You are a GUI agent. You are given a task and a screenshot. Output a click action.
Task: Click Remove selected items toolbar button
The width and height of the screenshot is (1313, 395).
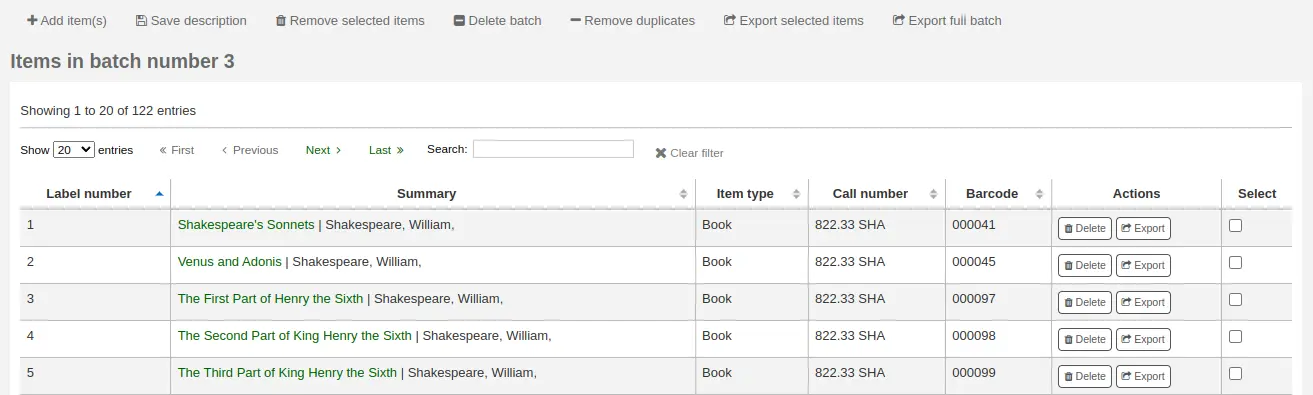350,20
